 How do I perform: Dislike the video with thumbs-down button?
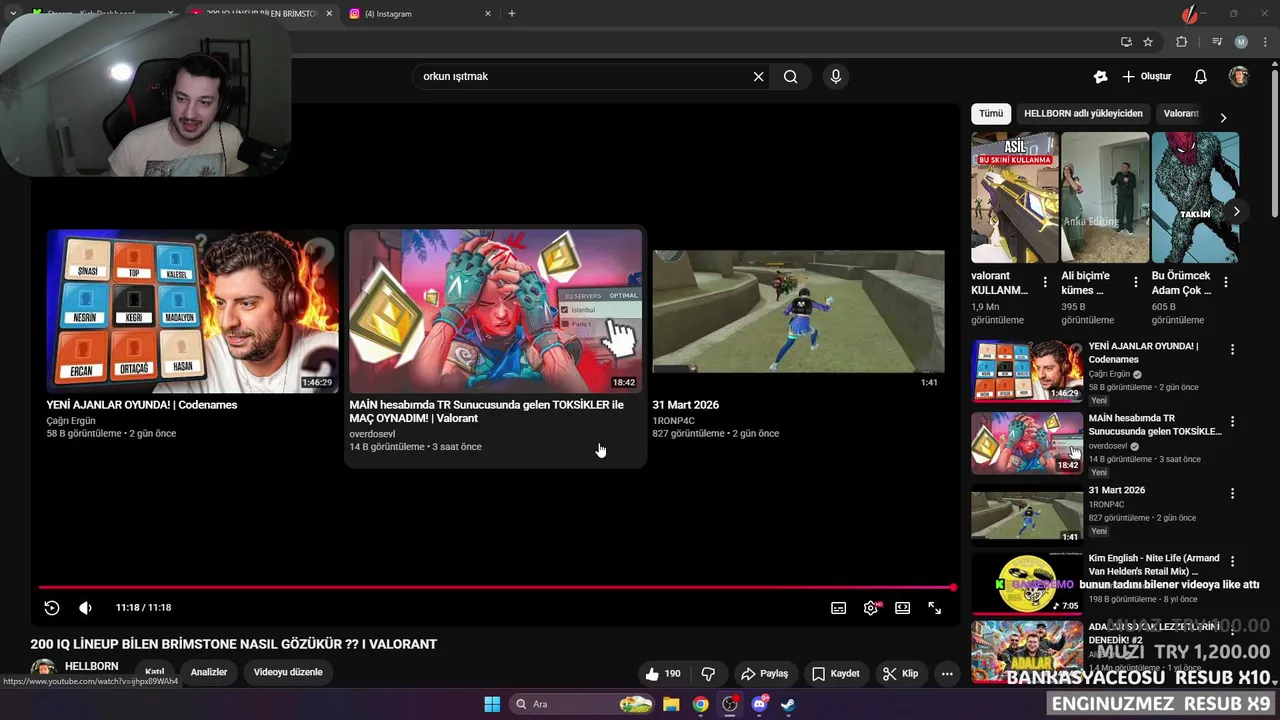point(708,674)
